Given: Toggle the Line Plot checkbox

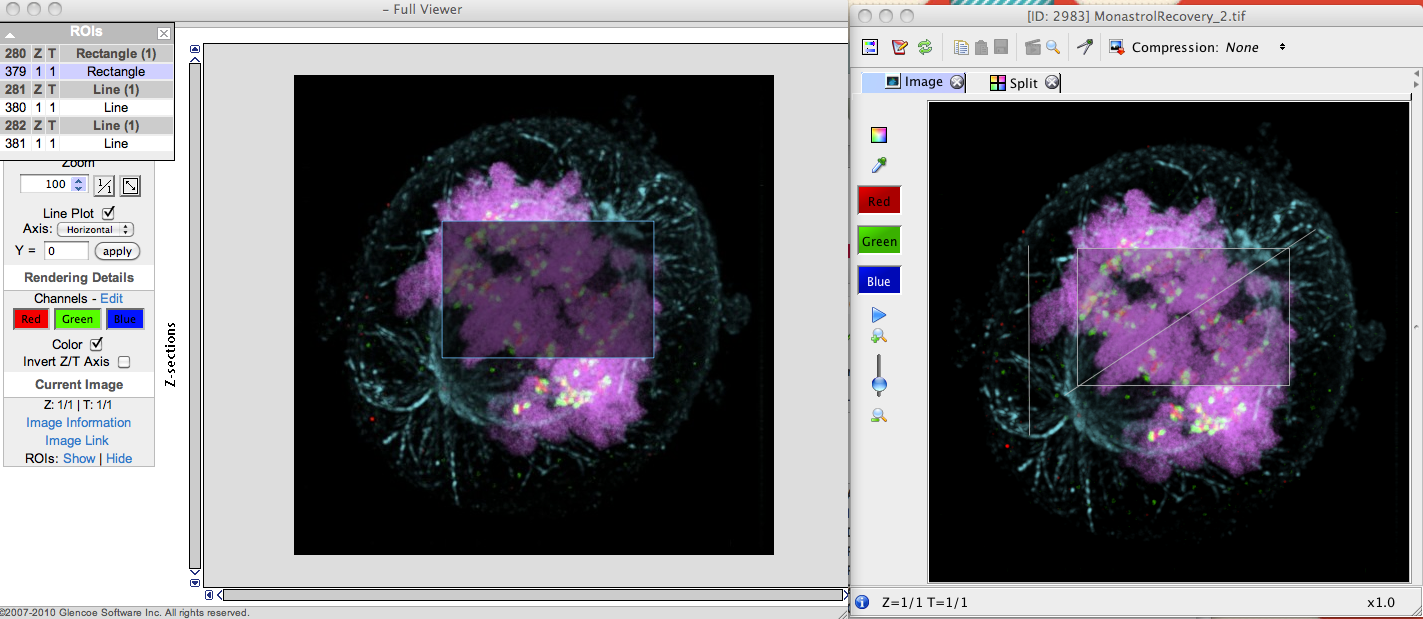Looking at the screenshot, I should click(x=109, y=213).
